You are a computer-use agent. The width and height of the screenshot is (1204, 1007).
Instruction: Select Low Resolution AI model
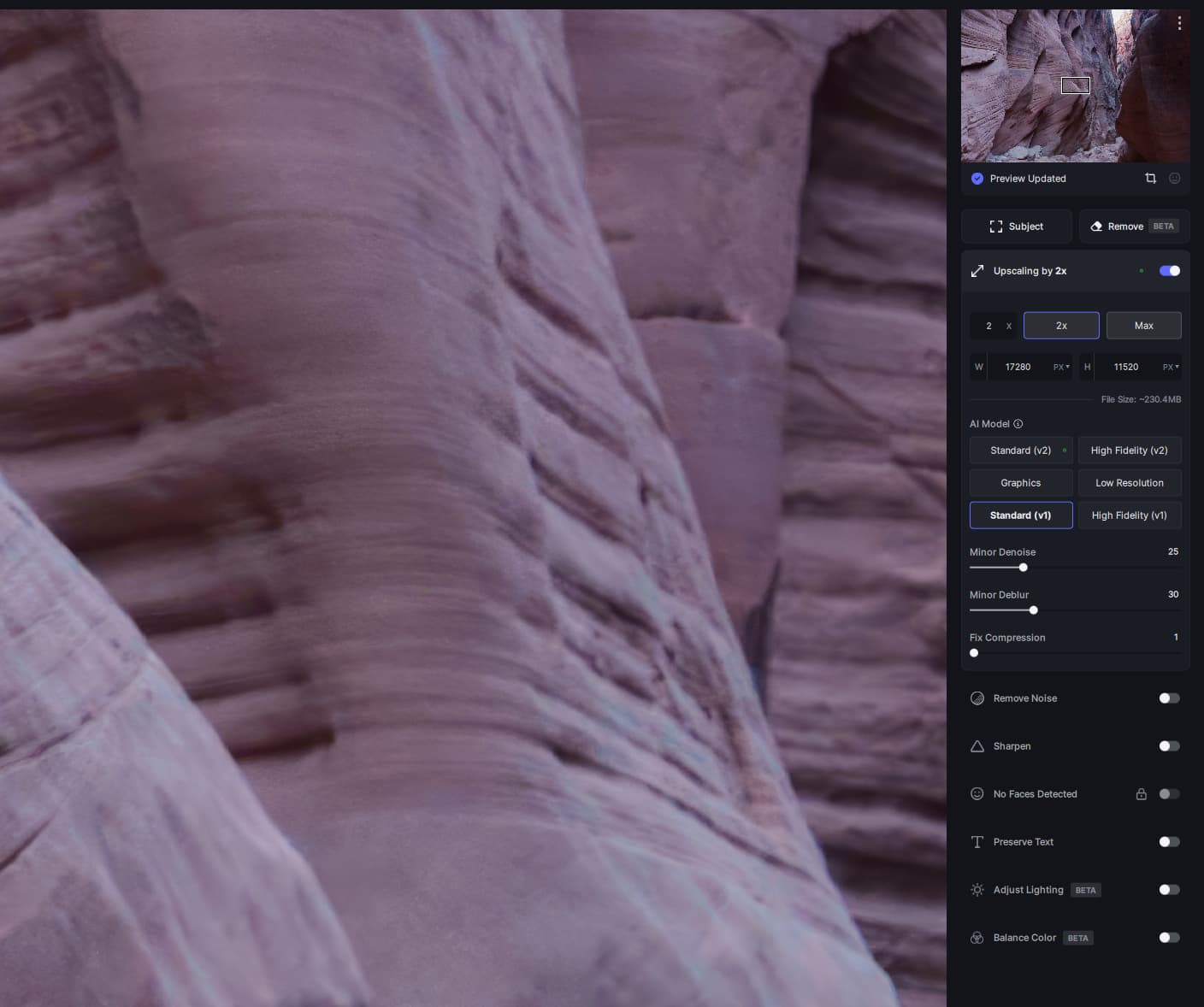point(1130,483)
